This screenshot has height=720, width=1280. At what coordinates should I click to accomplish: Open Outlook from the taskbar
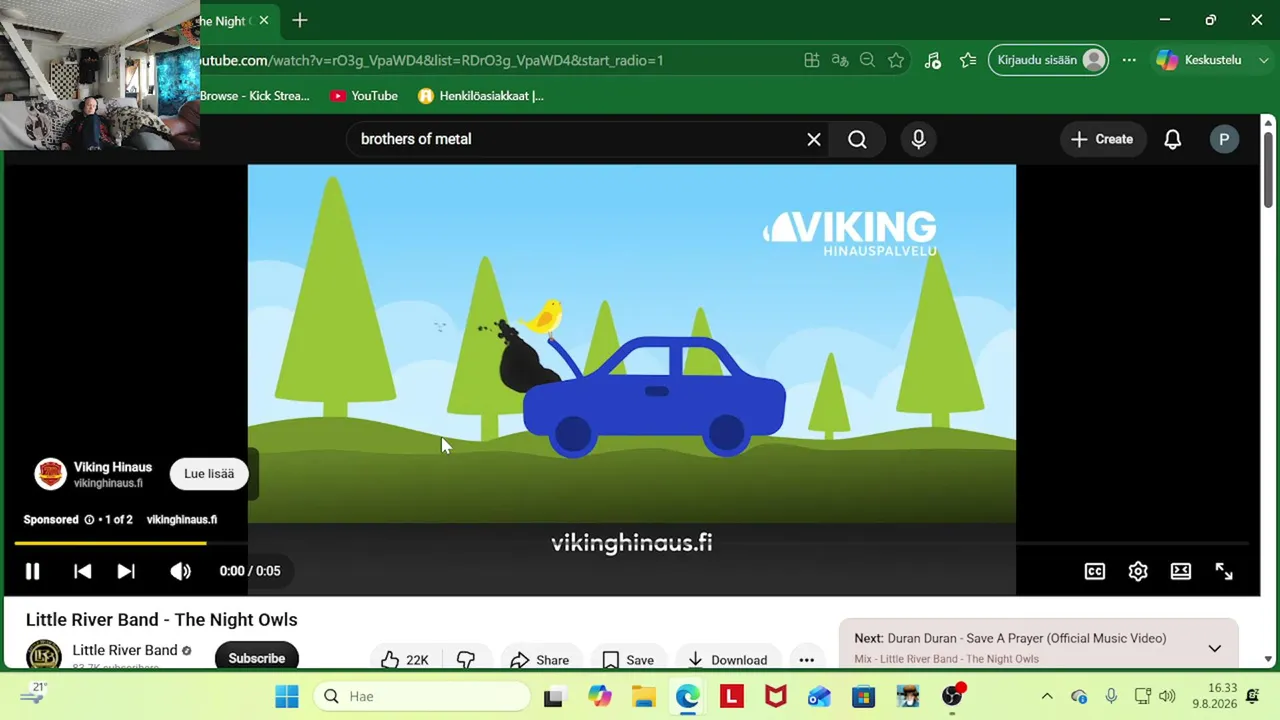click(819, 696)
